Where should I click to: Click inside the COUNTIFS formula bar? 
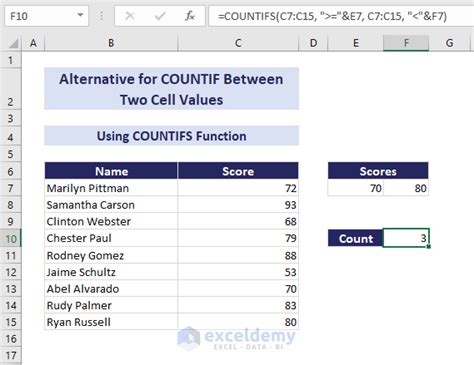(x=341, y=16)
